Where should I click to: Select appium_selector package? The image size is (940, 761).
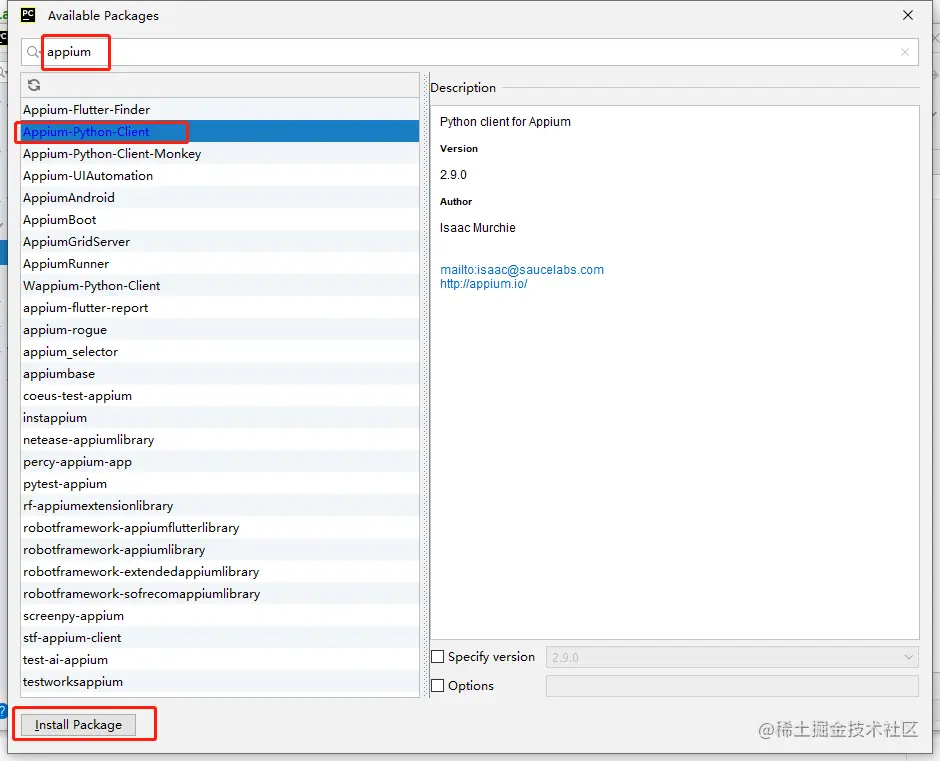click(220, 351)
